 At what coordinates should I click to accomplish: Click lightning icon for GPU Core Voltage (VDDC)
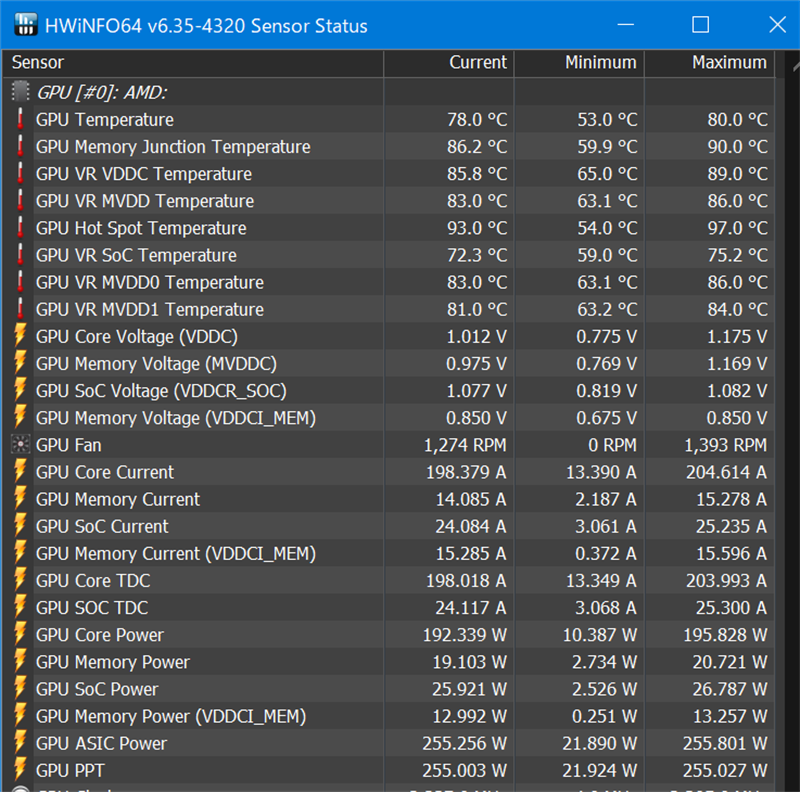pos(20,336)
